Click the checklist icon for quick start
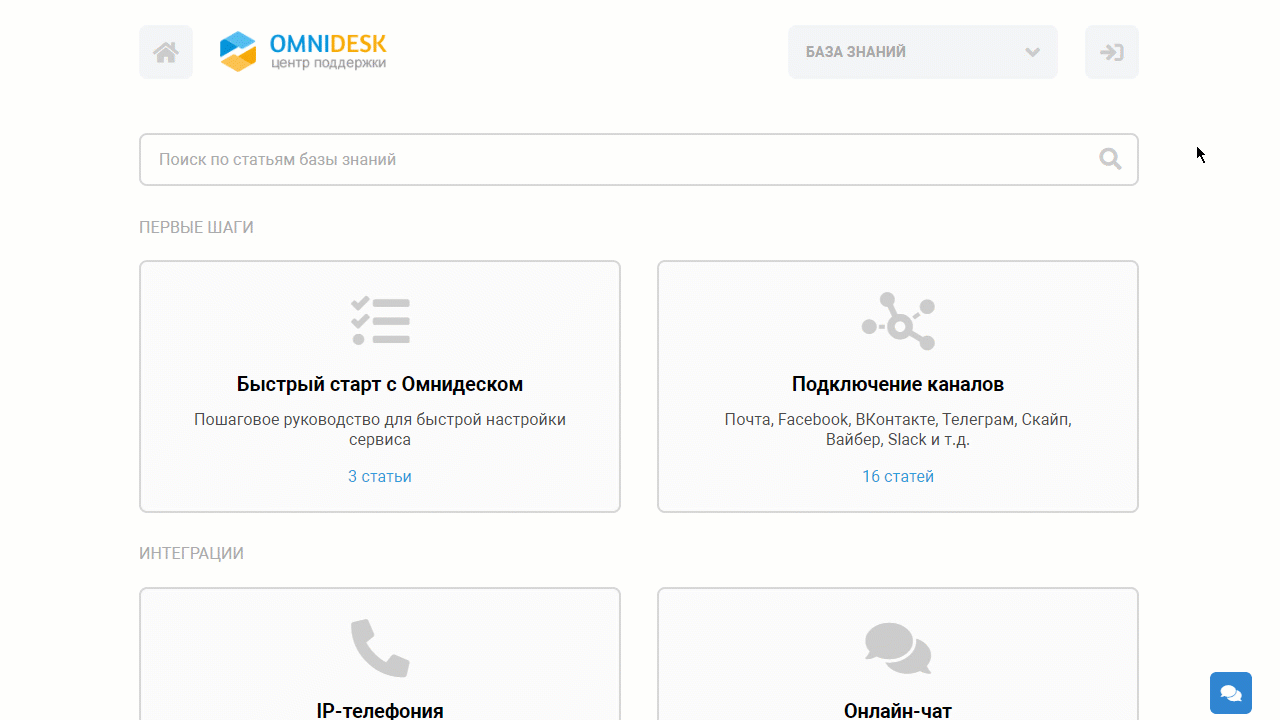Screen dimensions: 1280x720 (x=380, y=321)
